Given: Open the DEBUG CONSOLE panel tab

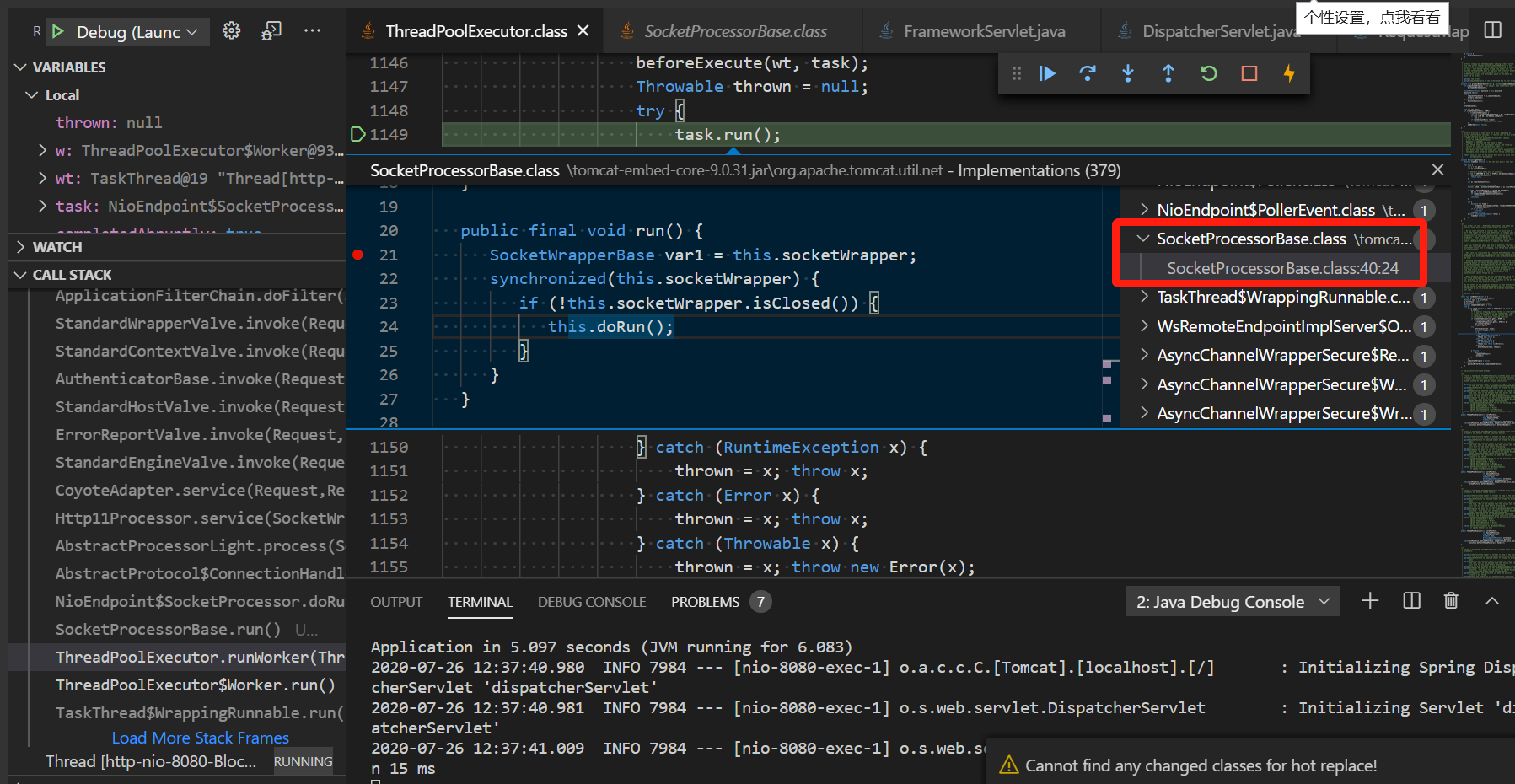Looking at the screenshot, I should pos(591,601).
